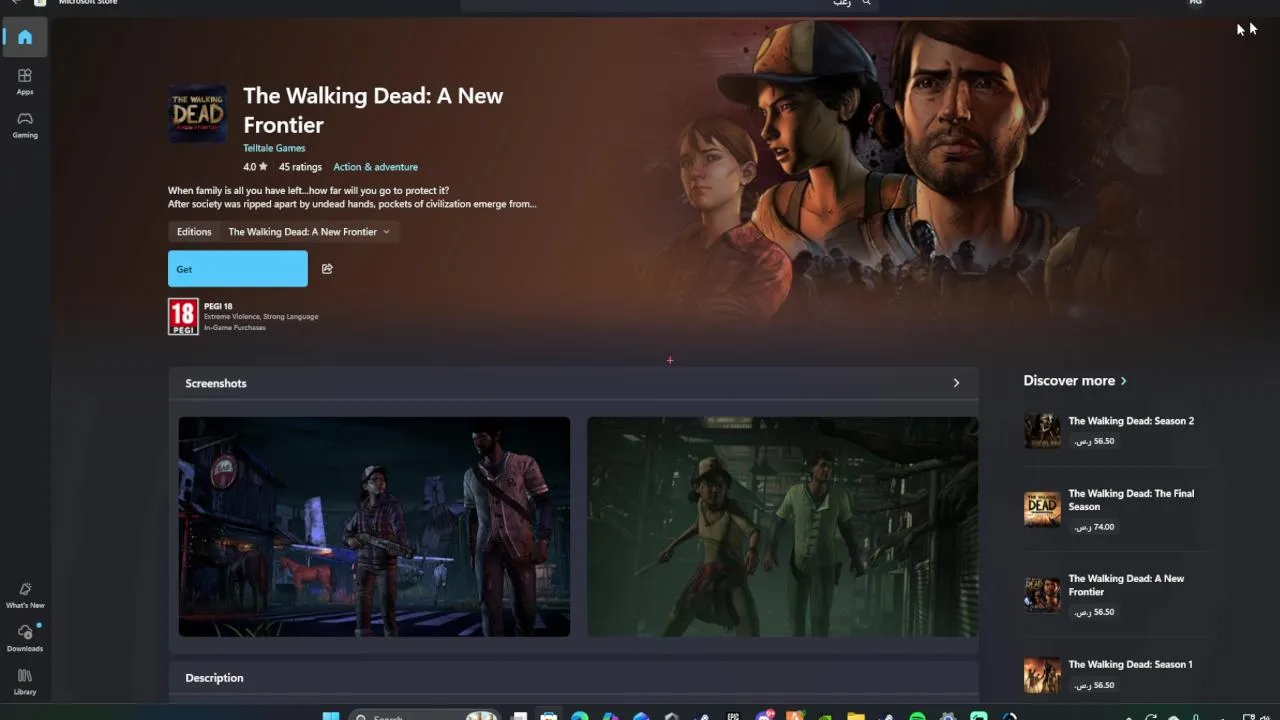
Task: Click Season 1 thumbnail image
Action: (x=1042, y=675)
